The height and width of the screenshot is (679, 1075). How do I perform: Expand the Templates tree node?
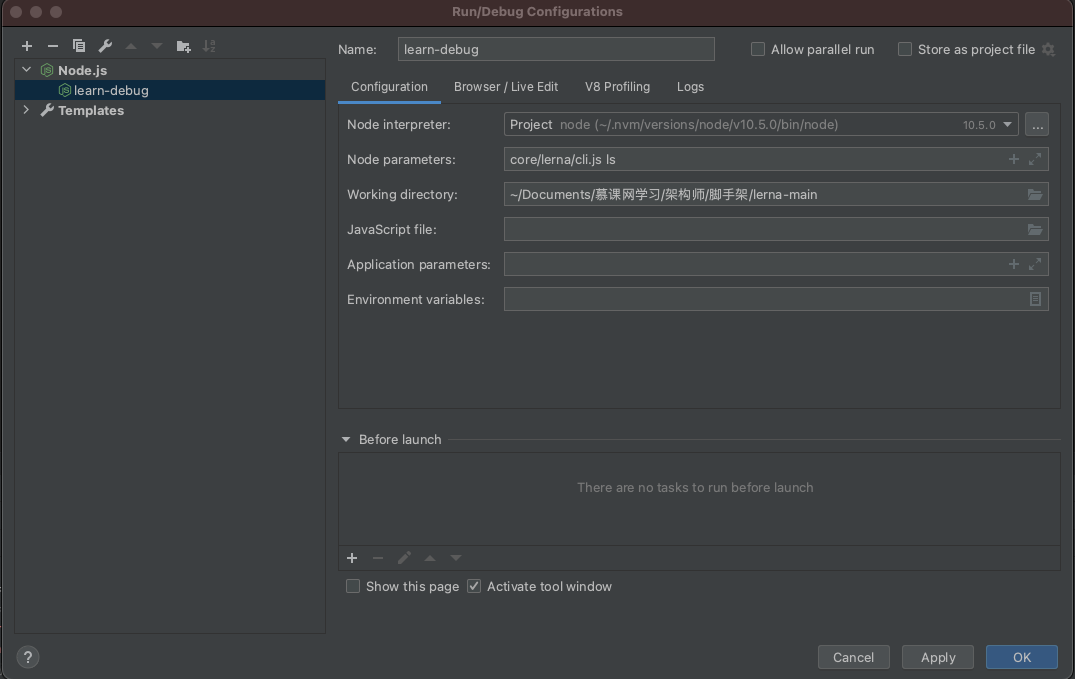point(27,110)
